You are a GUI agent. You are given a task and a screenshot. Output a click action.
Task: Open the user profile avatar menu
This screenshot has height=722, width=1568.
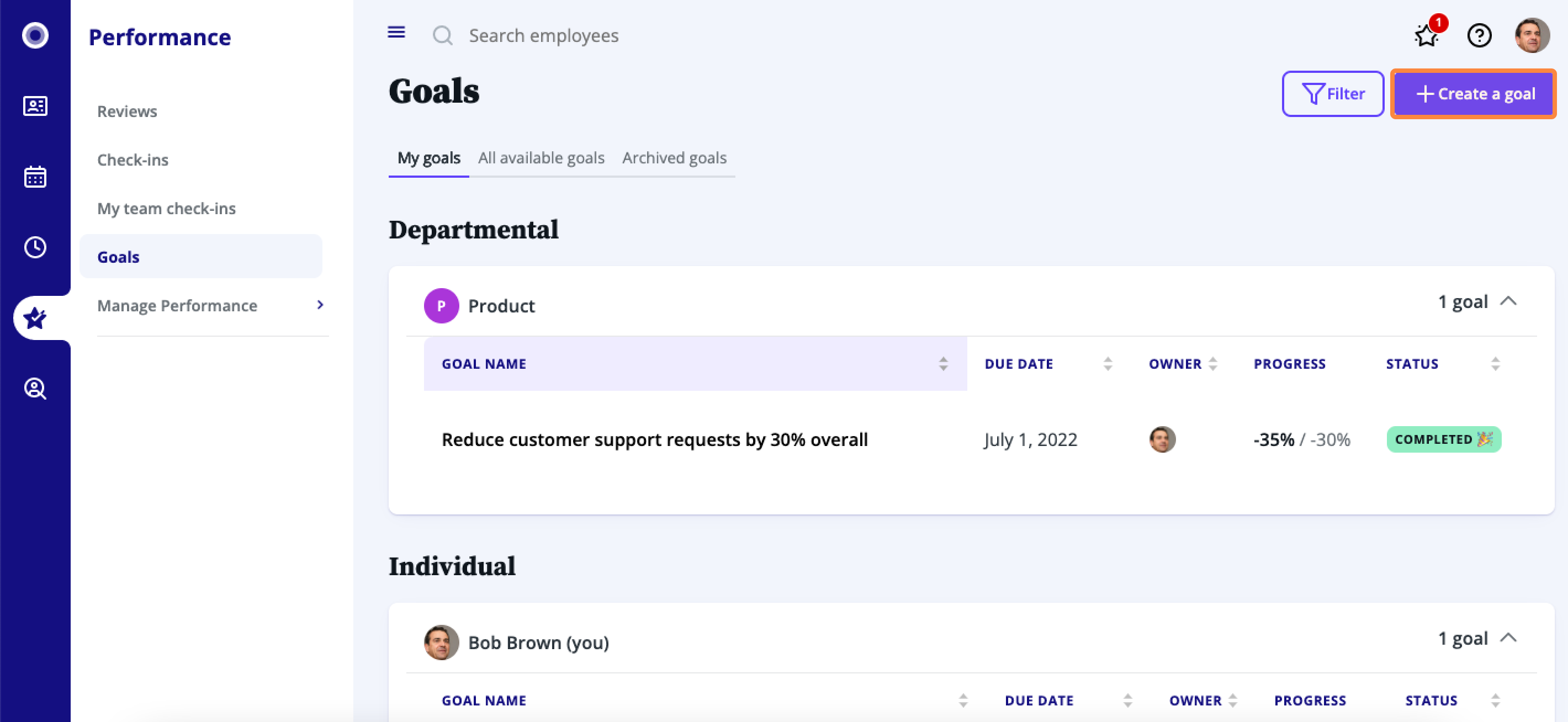(x=1532, y=35)
